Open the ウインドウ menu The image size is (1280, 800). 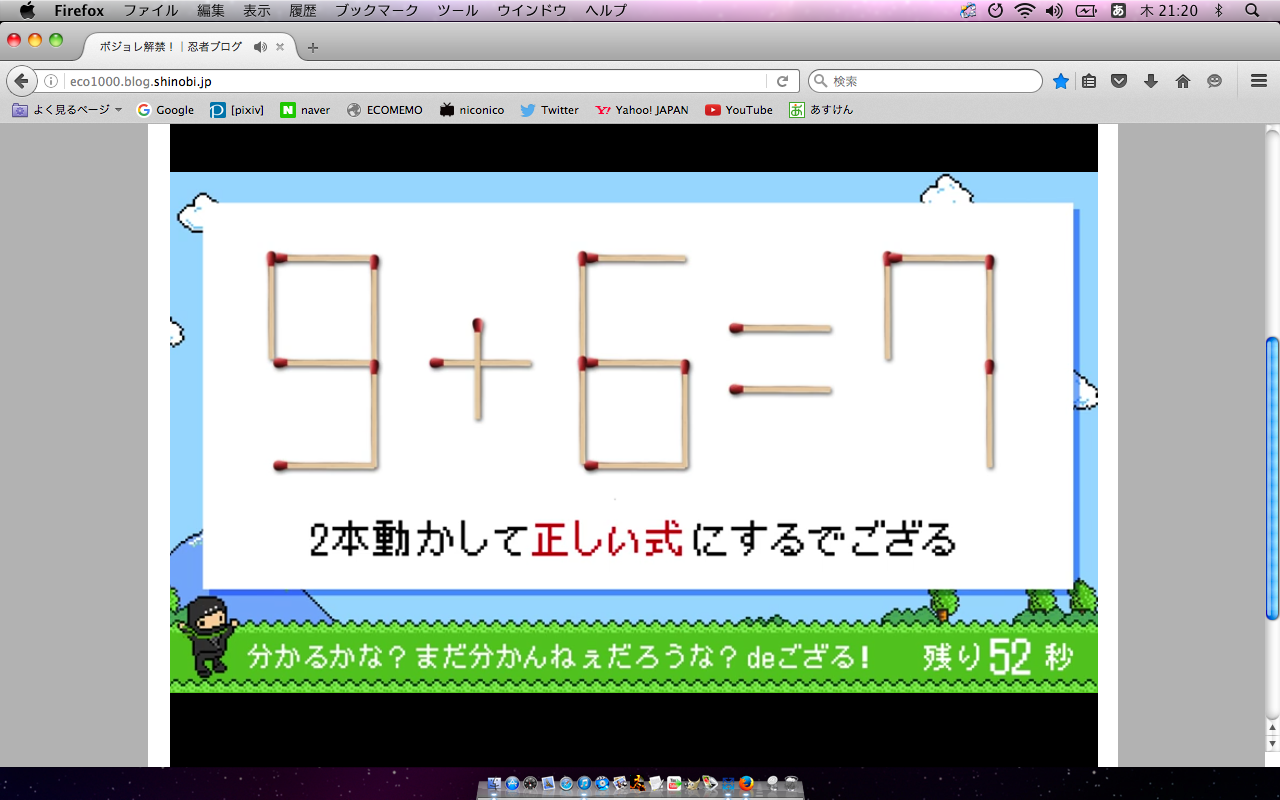pyautogui.click(x=532, y=11)
